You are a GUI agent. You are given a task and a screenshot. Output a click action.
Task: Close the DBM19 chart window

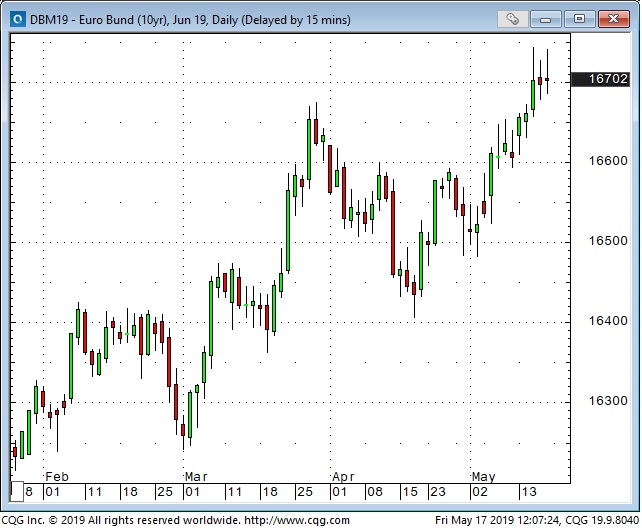tap(613, 19)
